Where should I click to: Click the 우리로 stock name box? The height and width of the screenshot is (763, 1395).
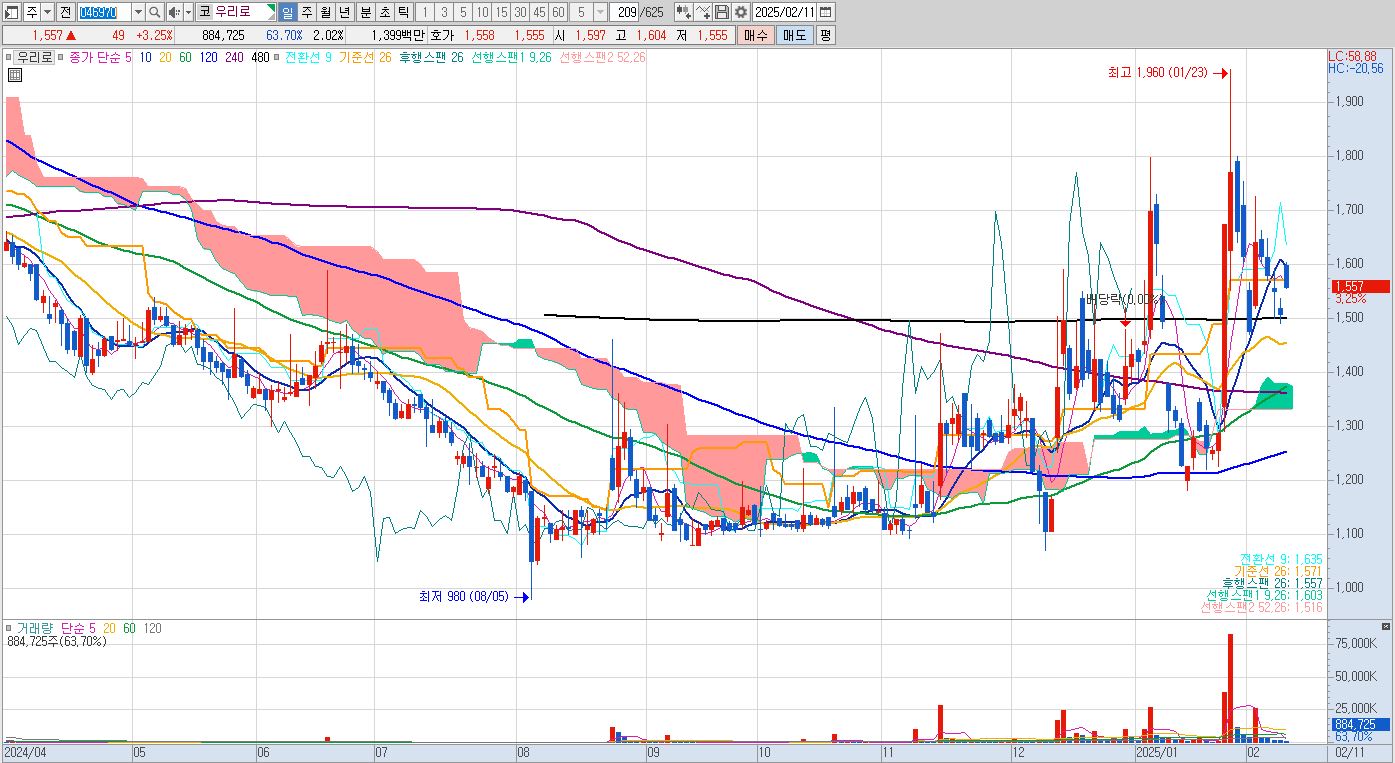236,12
